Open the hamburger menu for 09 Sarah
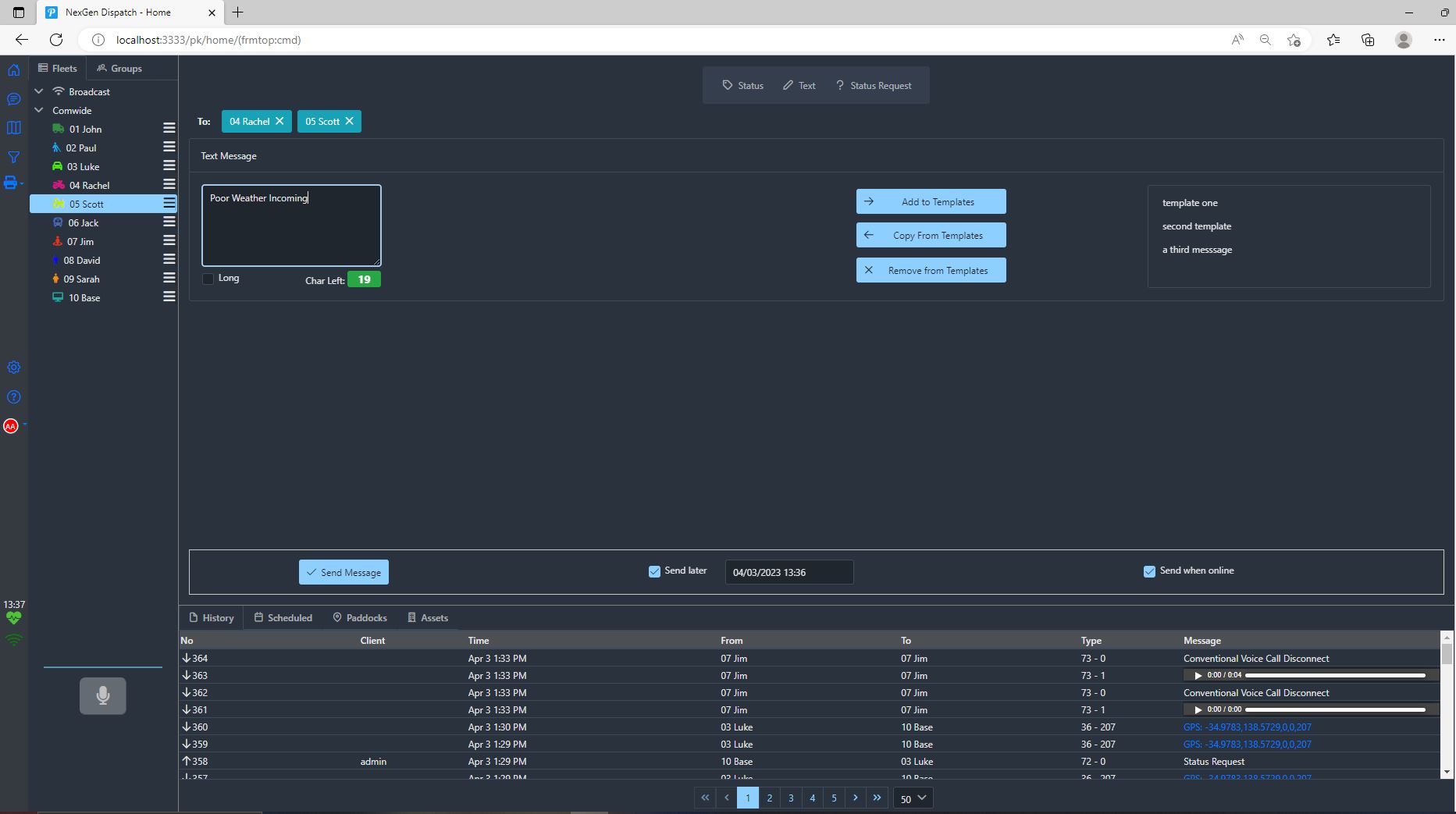Viewport: 1456px width, 814px height. (169, 278)
